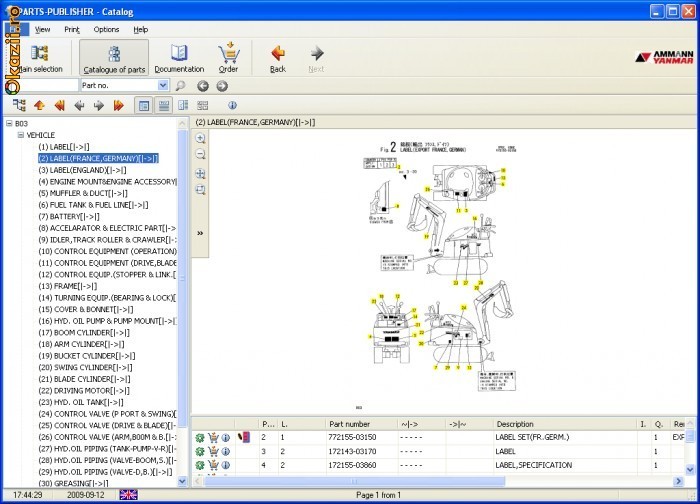Click the parts table horizontal scrollbar thumb
The width and height of the screenshot is (700, 504).
pos(354,481)
